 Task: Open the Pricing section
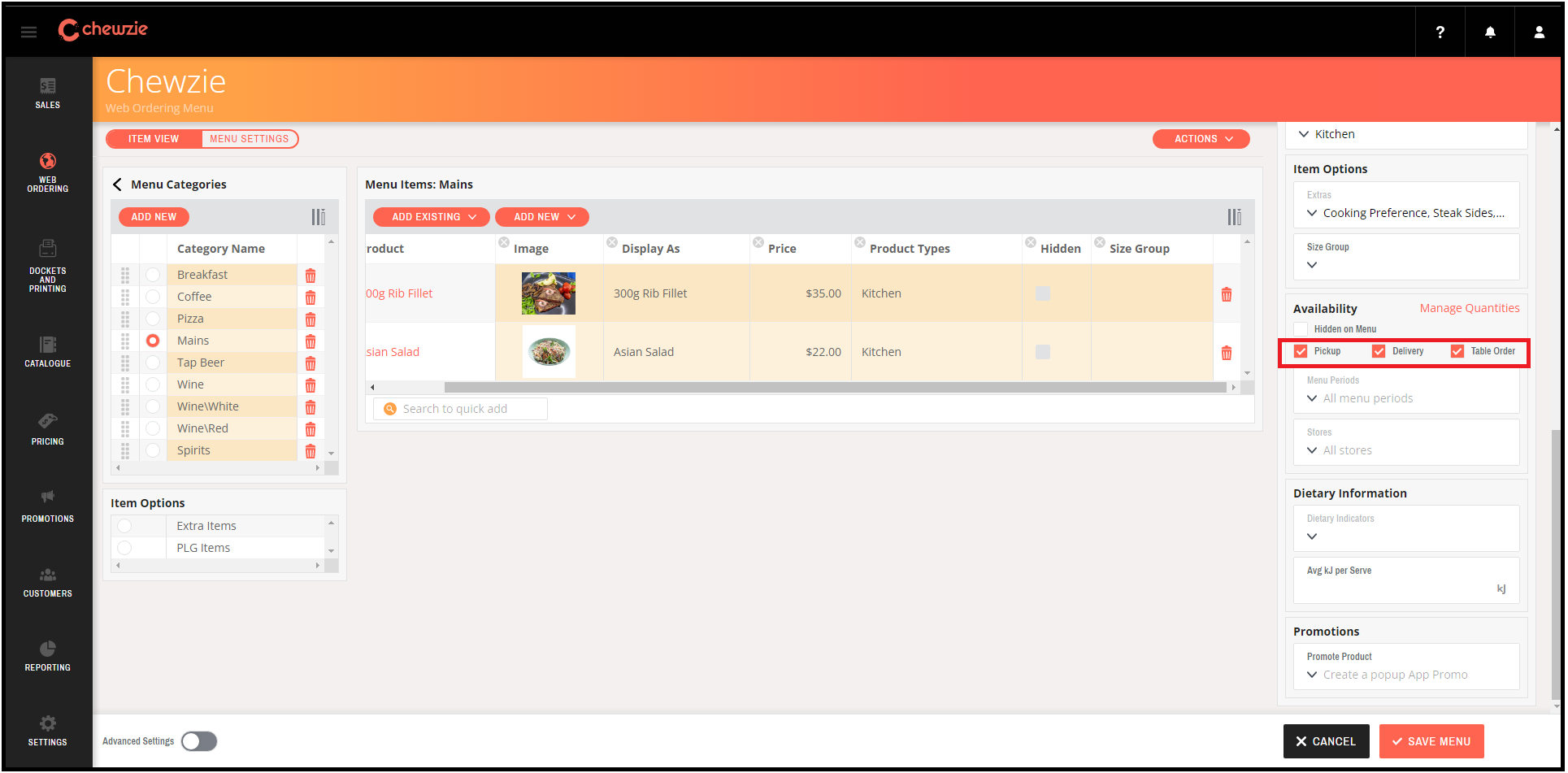pos(48,429)
